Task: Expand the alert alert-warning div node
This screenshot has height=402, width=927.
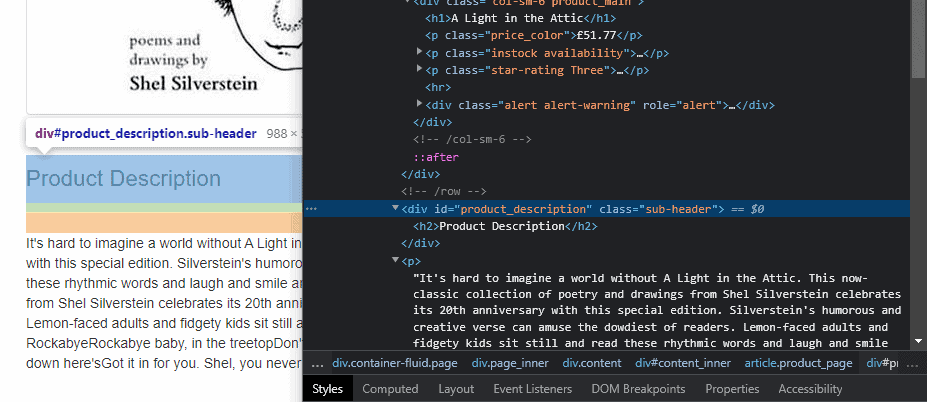Action: click(x=420, y=104)
